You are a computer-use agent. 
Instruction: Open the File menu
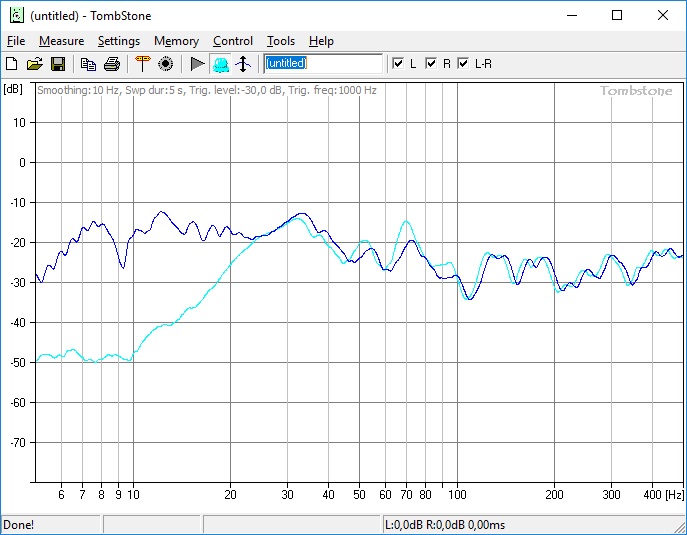(x=16, y=41)
